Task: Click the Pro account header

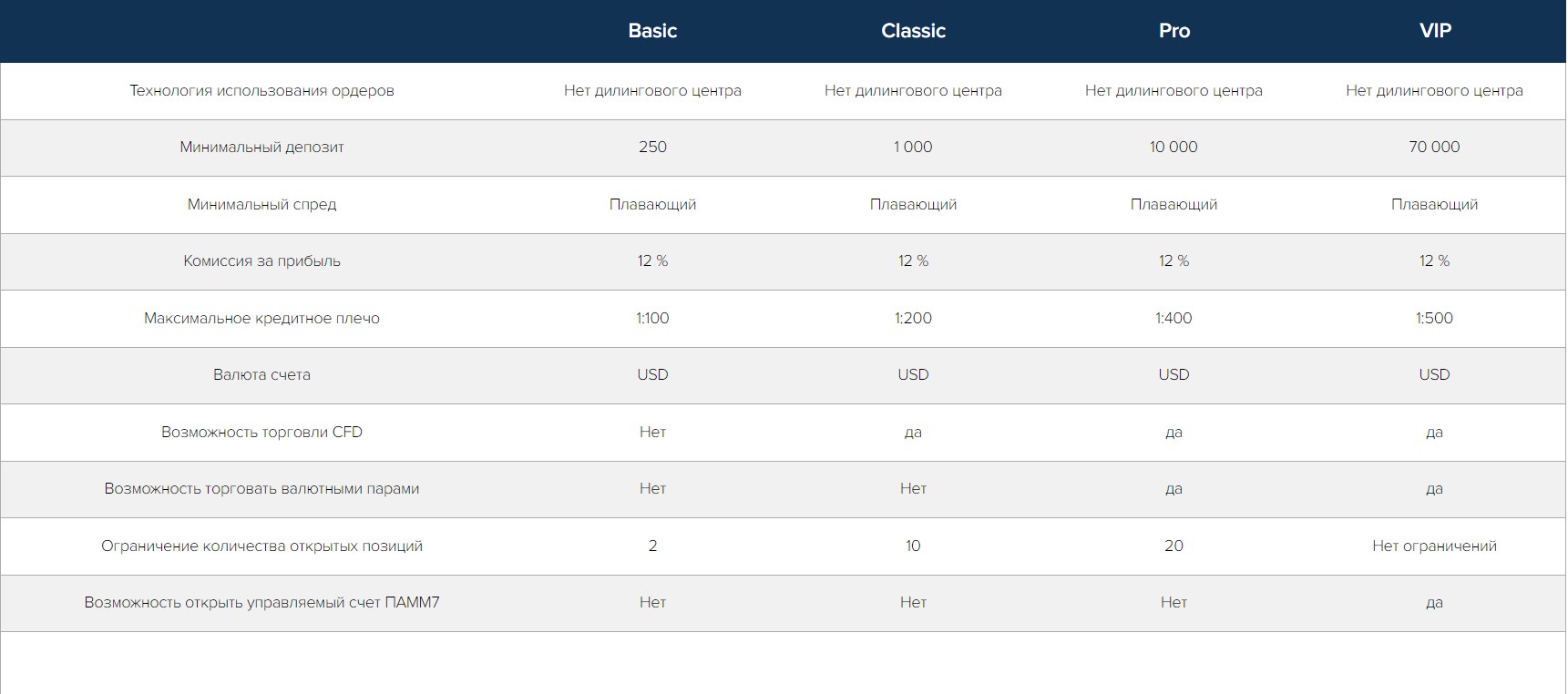Action: pos(1173,30)
